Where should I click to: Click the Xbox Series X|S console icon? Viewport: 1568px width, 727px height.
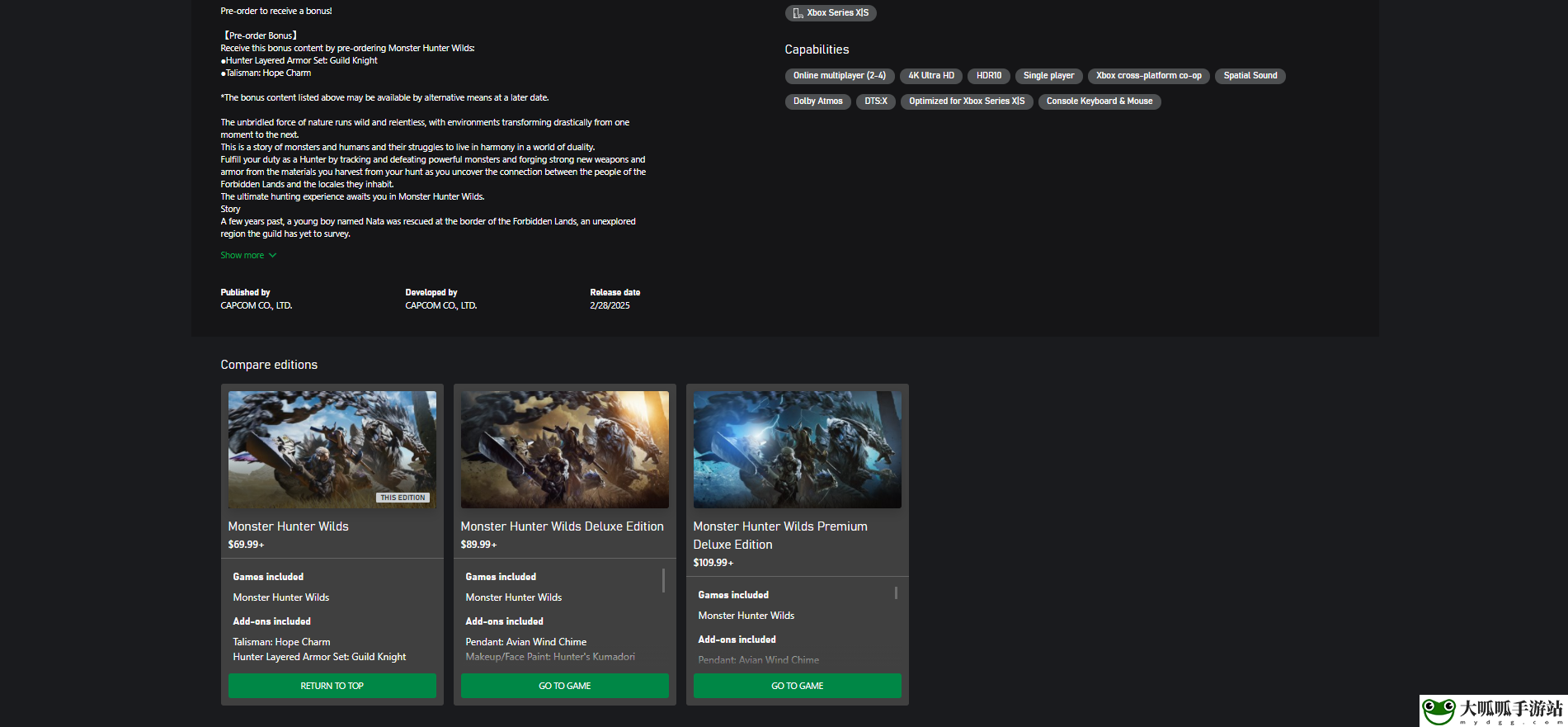click(798, 13)
